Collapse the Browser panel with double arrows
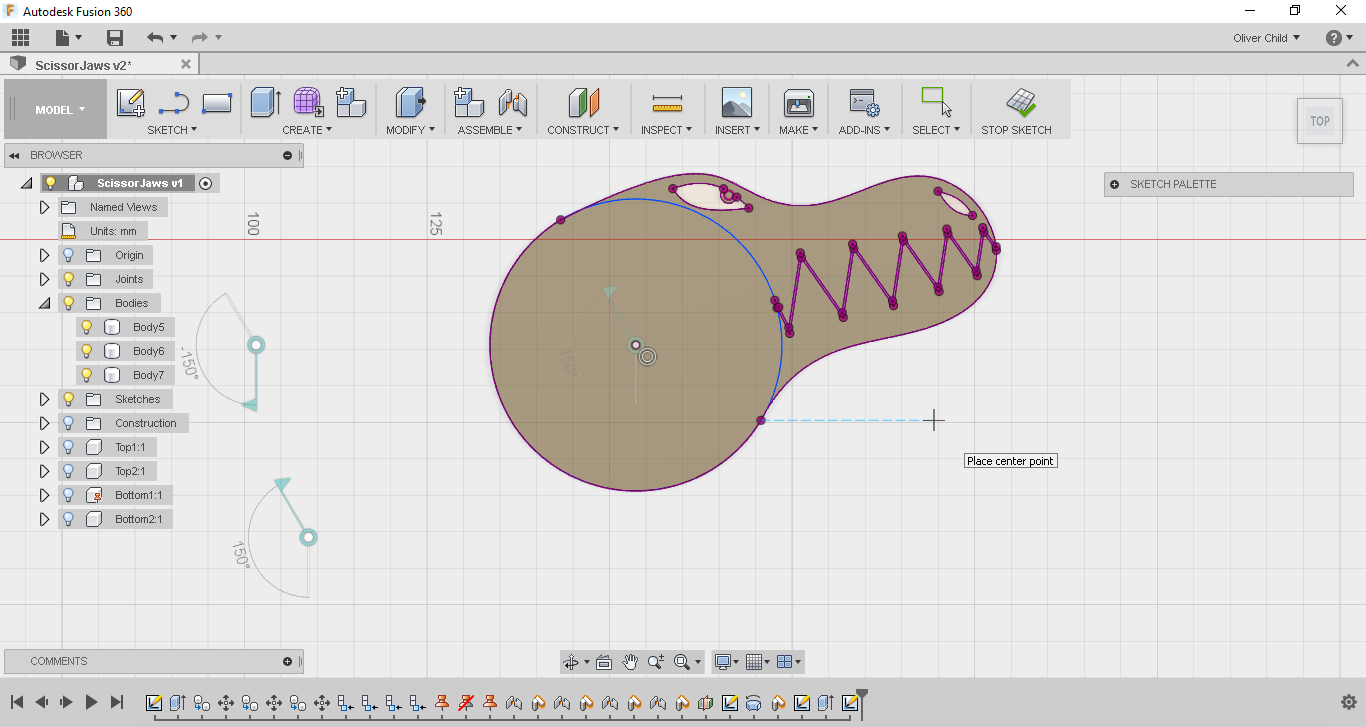The height and width of the screenshot is (727, 1366). click(16, 155)
